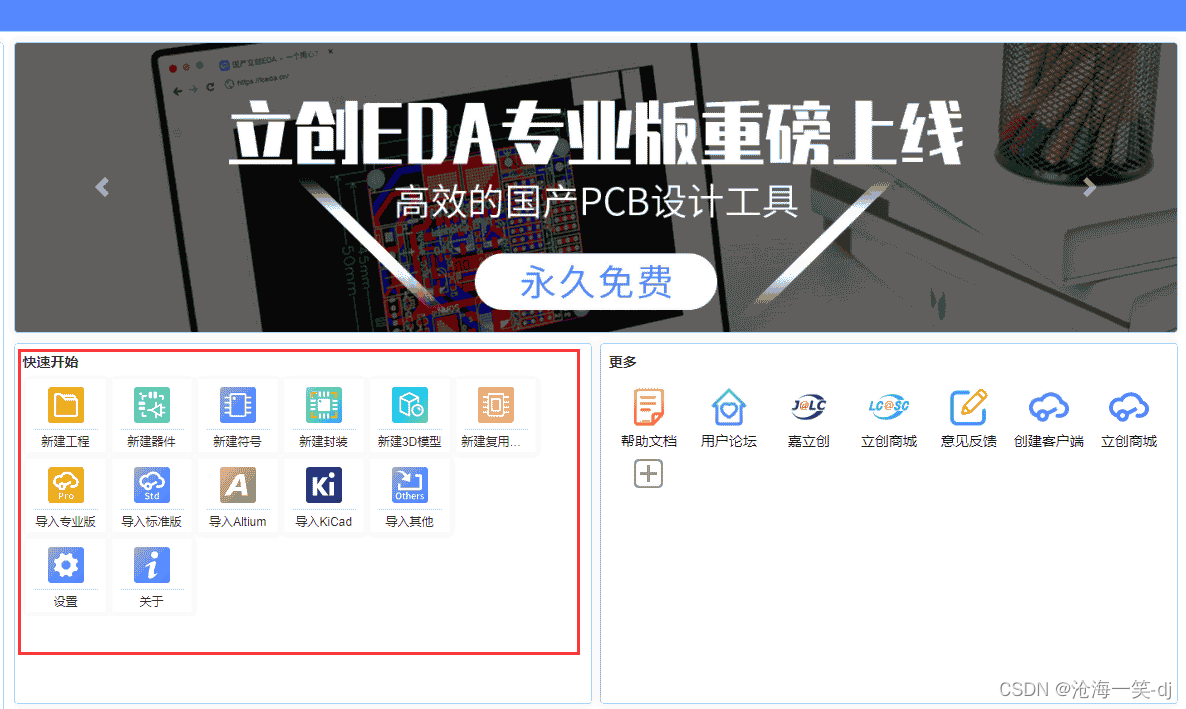
Task: Open the 设置 settings gear icon
Action: [66, 565]
